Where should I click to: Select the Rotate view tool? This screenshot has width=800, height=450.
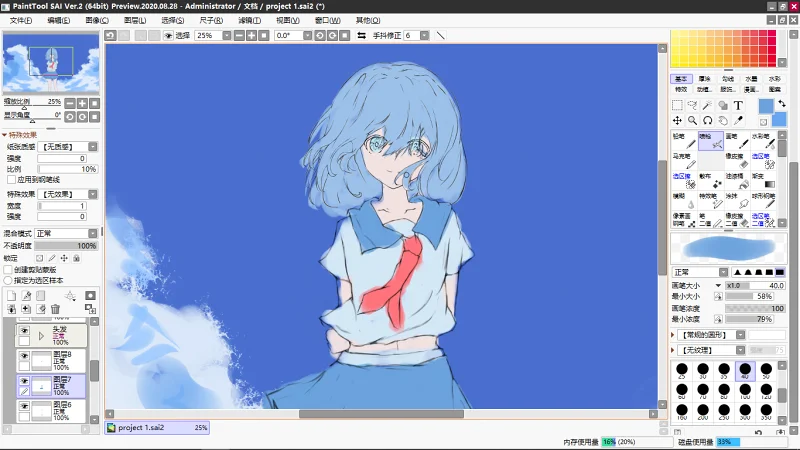[x=708, y=120]
